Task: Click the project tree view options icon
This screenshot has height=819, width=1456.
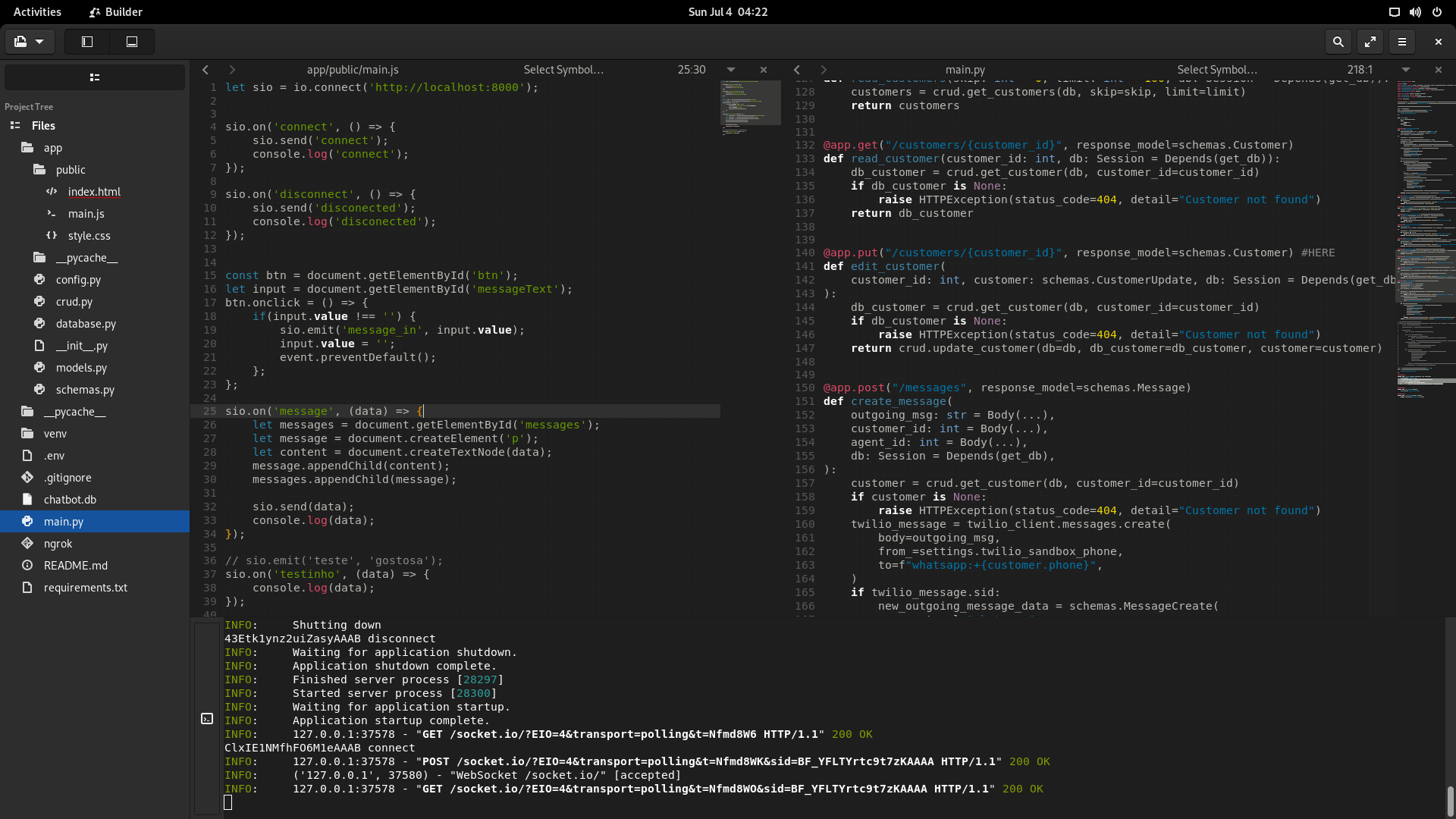Action: pos(94,77)
